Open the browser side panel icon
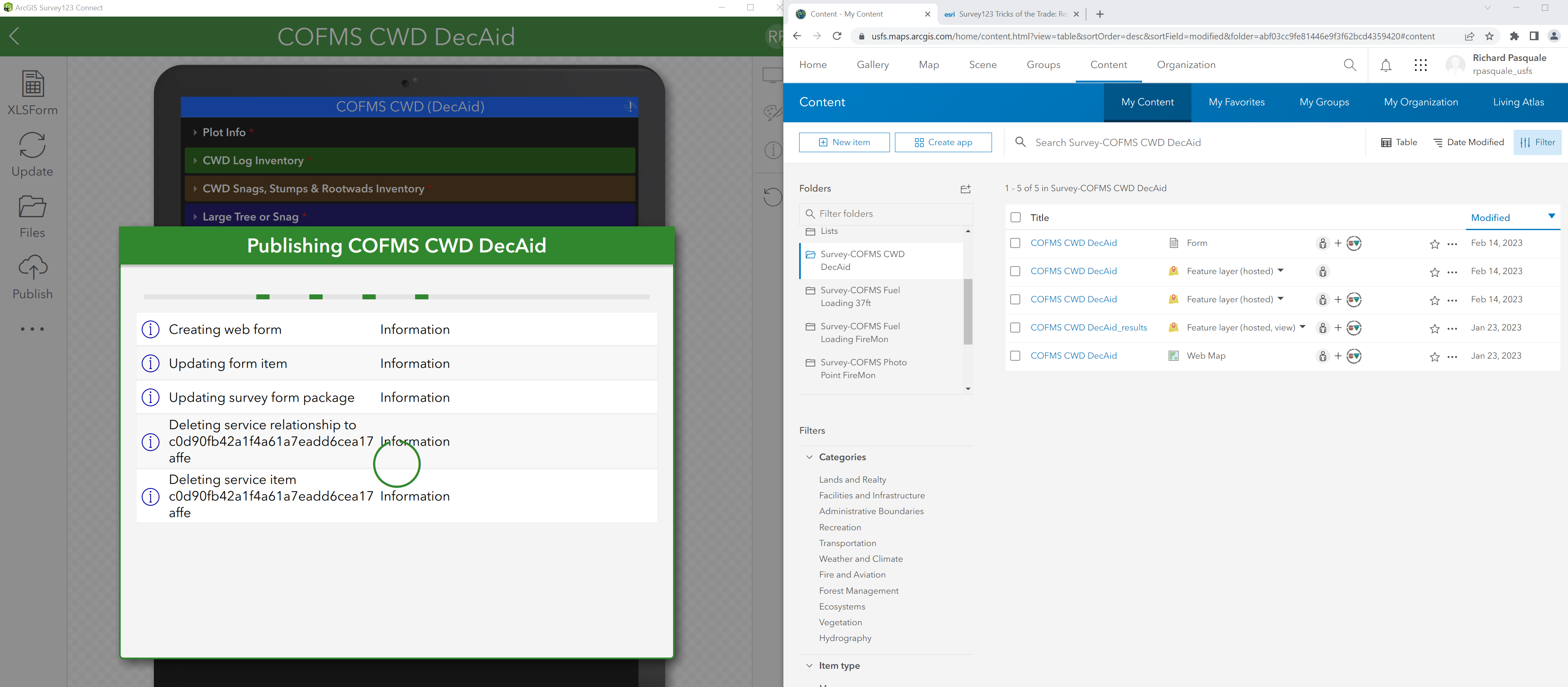The height and width of the screenshot is (687, 1568). [1534, 36]
